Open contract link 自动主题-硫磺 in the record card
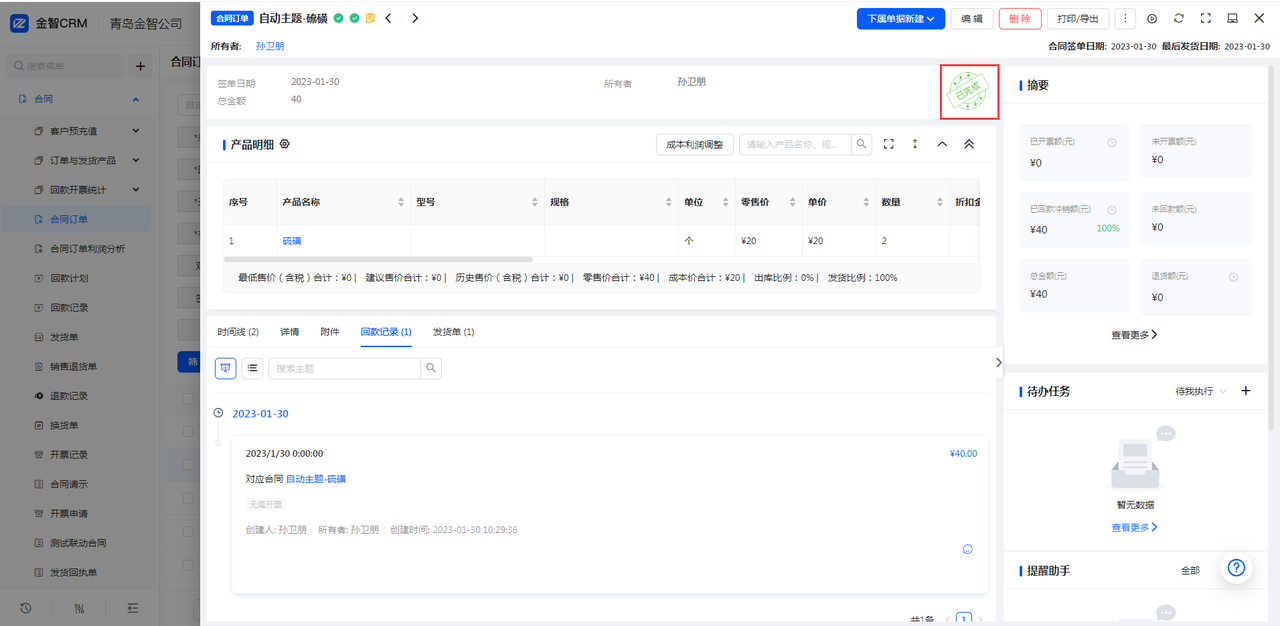This screenshot has height=626, width=1280. 316,479
